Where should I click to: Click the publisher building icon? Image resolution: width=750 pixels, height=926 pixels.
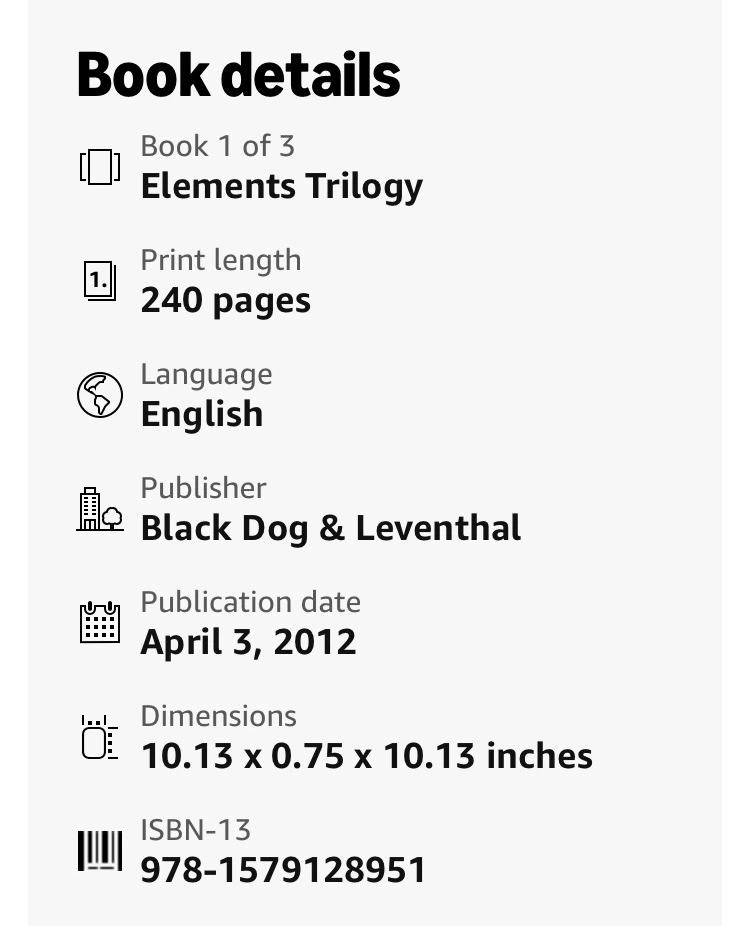[100, 508]
